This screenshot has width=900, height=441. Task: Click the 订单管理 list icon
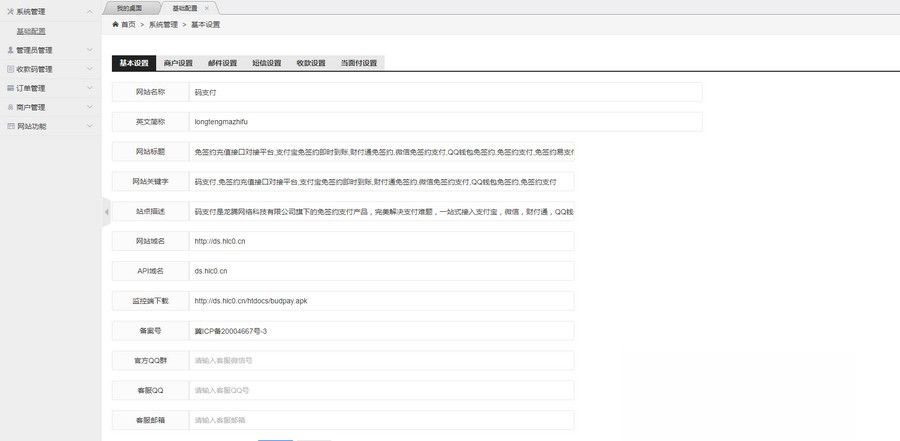10,88
